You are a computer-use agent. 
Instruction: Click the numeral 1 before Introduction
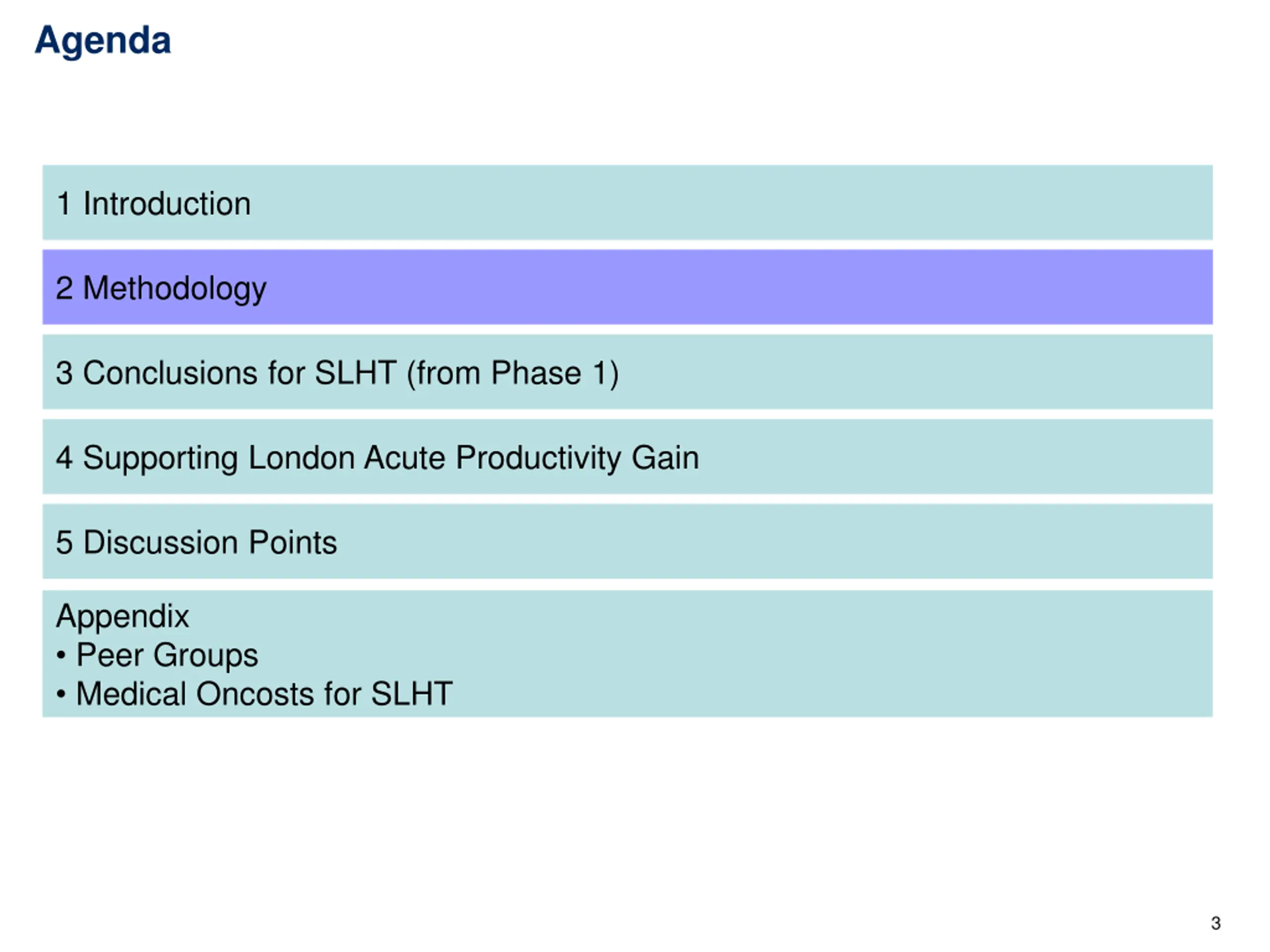point(63,204)
